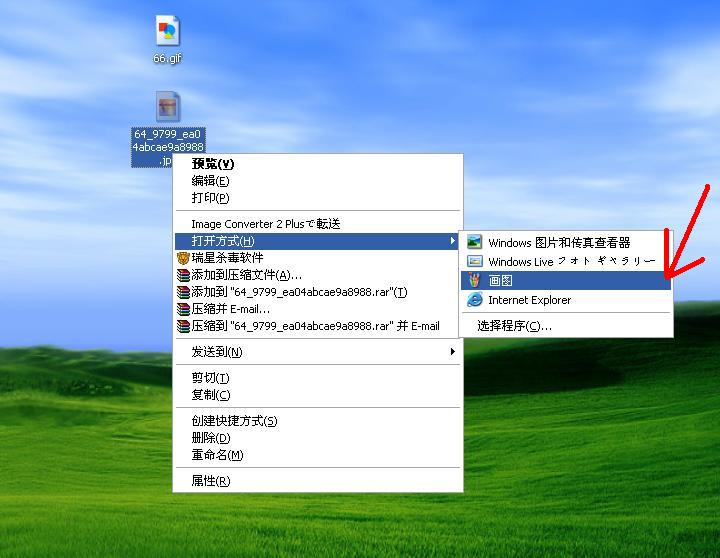Click the 64_9799_ea04abcae9a8988.jpg file name label
Image resolution: width=720 pixels, height=558 pixels.
coord(168,147)
